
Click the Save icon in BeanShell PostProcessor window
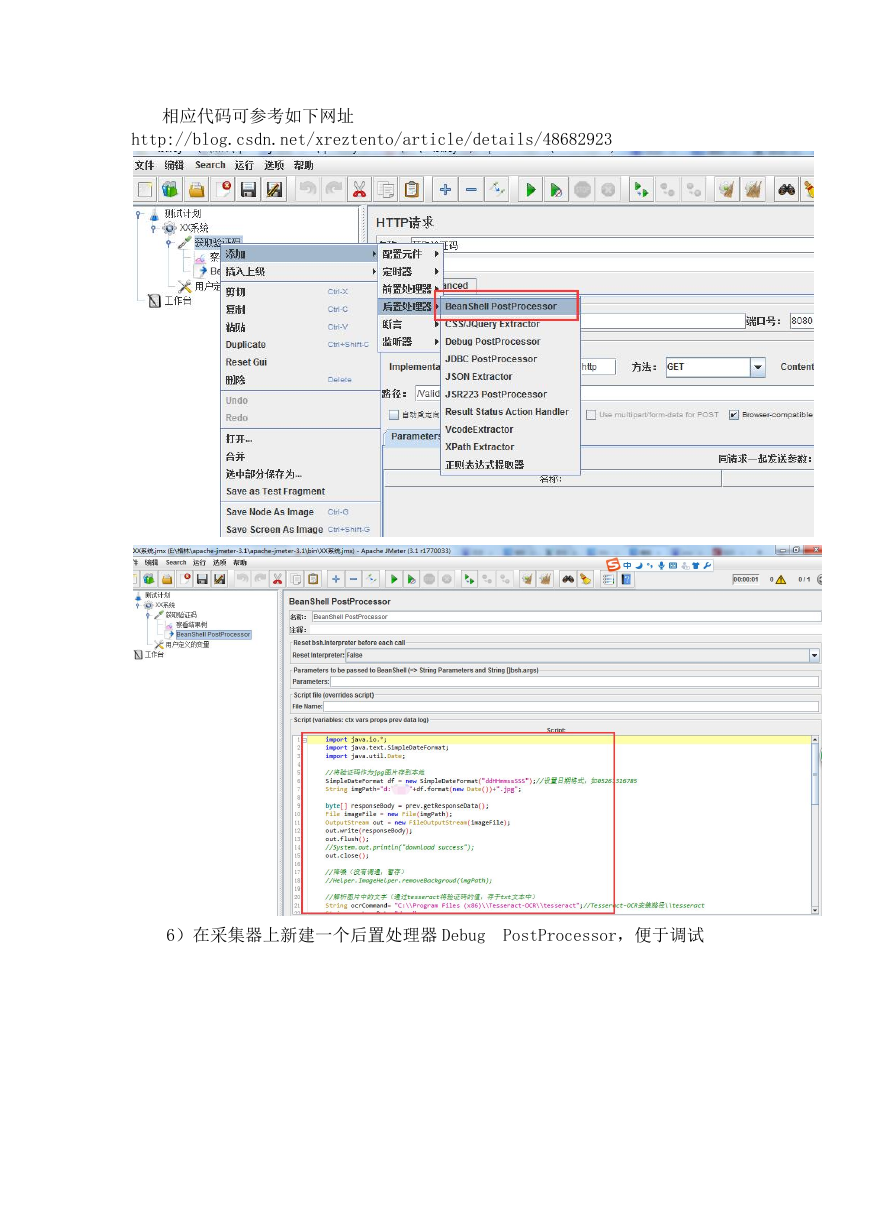(202, 578)
